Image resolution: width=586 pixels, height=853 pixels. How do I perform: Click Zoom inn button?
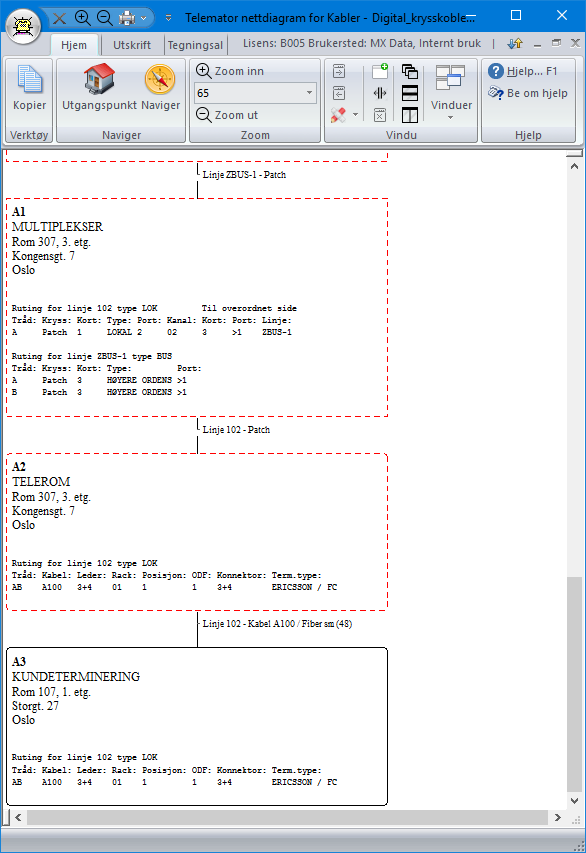(x=230, y=71)
